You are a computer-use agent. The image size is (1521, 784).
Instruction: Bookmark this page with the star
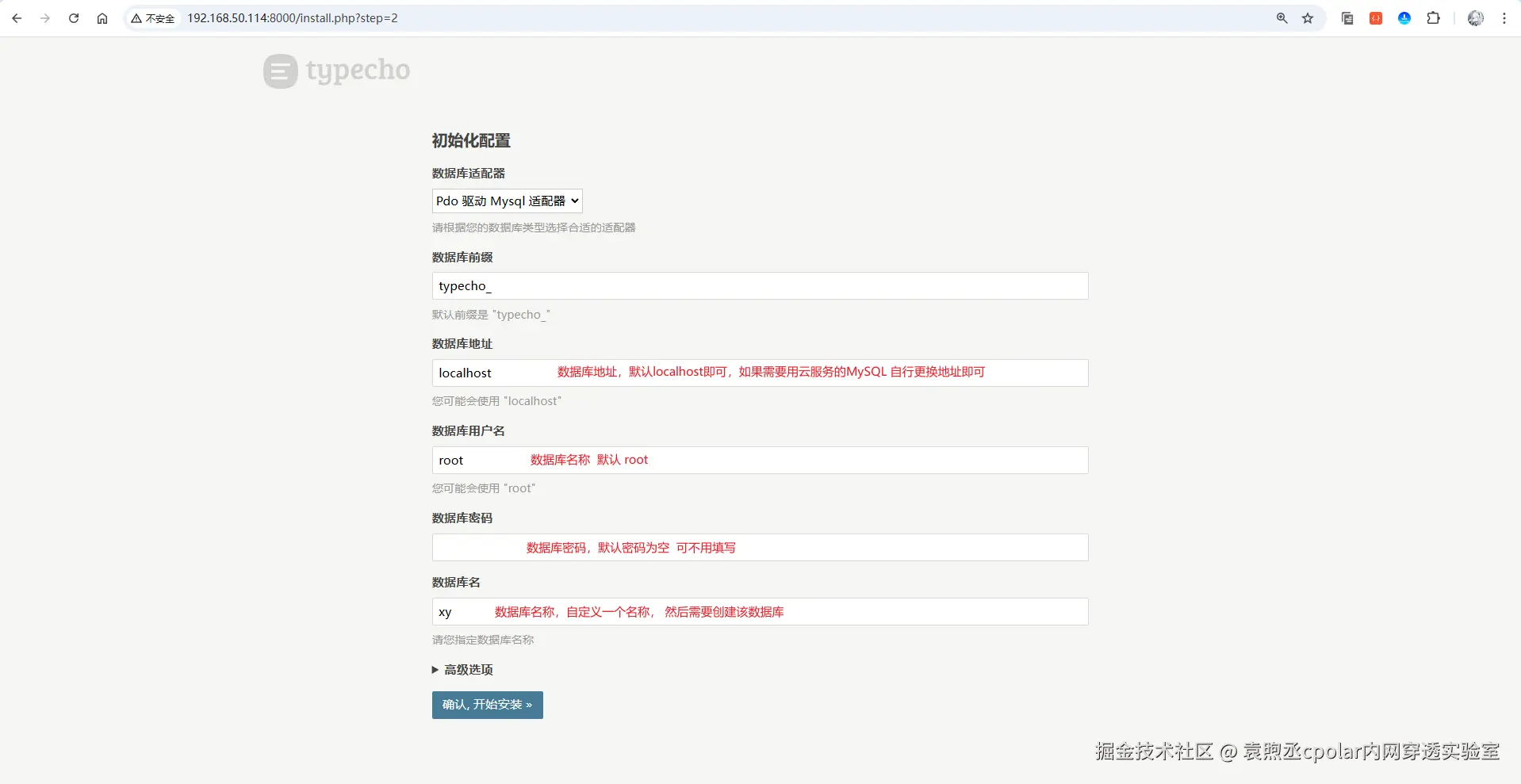pyautogui.click(x=1308, y=18)
